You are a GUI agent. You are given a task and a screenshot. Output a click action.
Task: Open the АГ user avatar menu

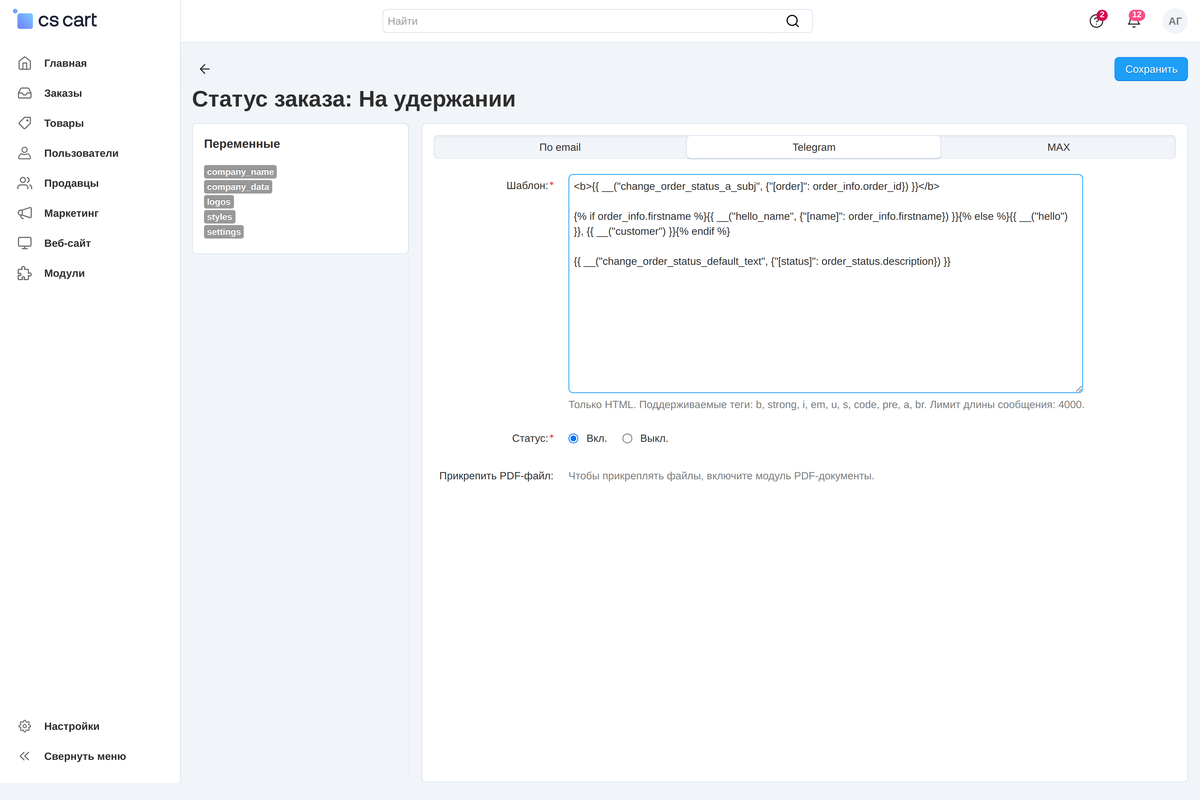pyautogui.click(x=1175, y=21)
